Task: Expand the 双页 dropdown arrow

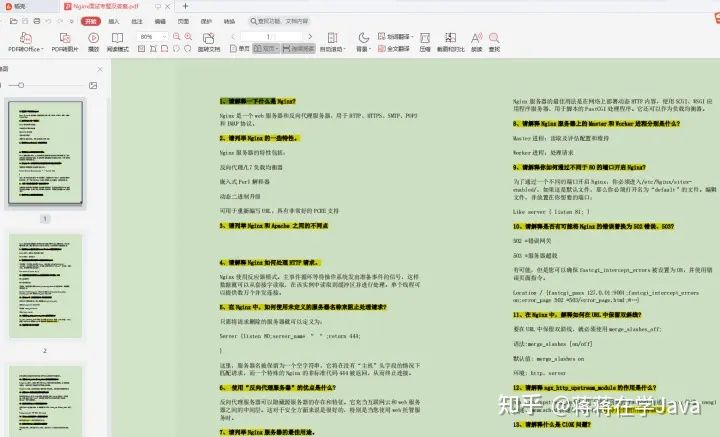Action: pos(277,49)
